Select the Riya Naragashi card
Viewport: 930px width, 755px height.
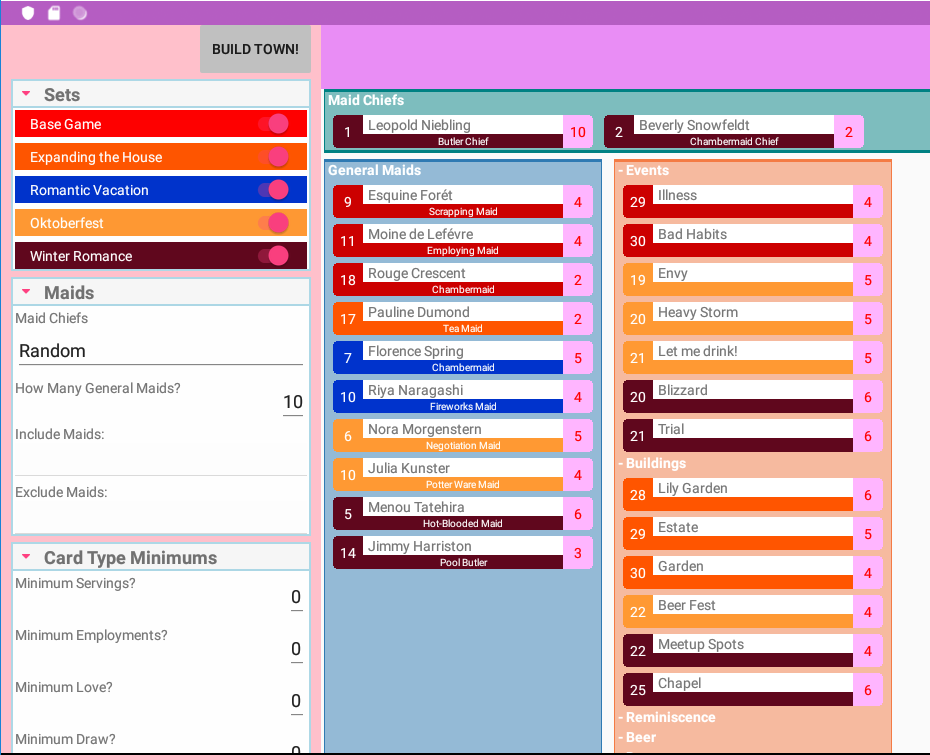(x=463, y=397)
